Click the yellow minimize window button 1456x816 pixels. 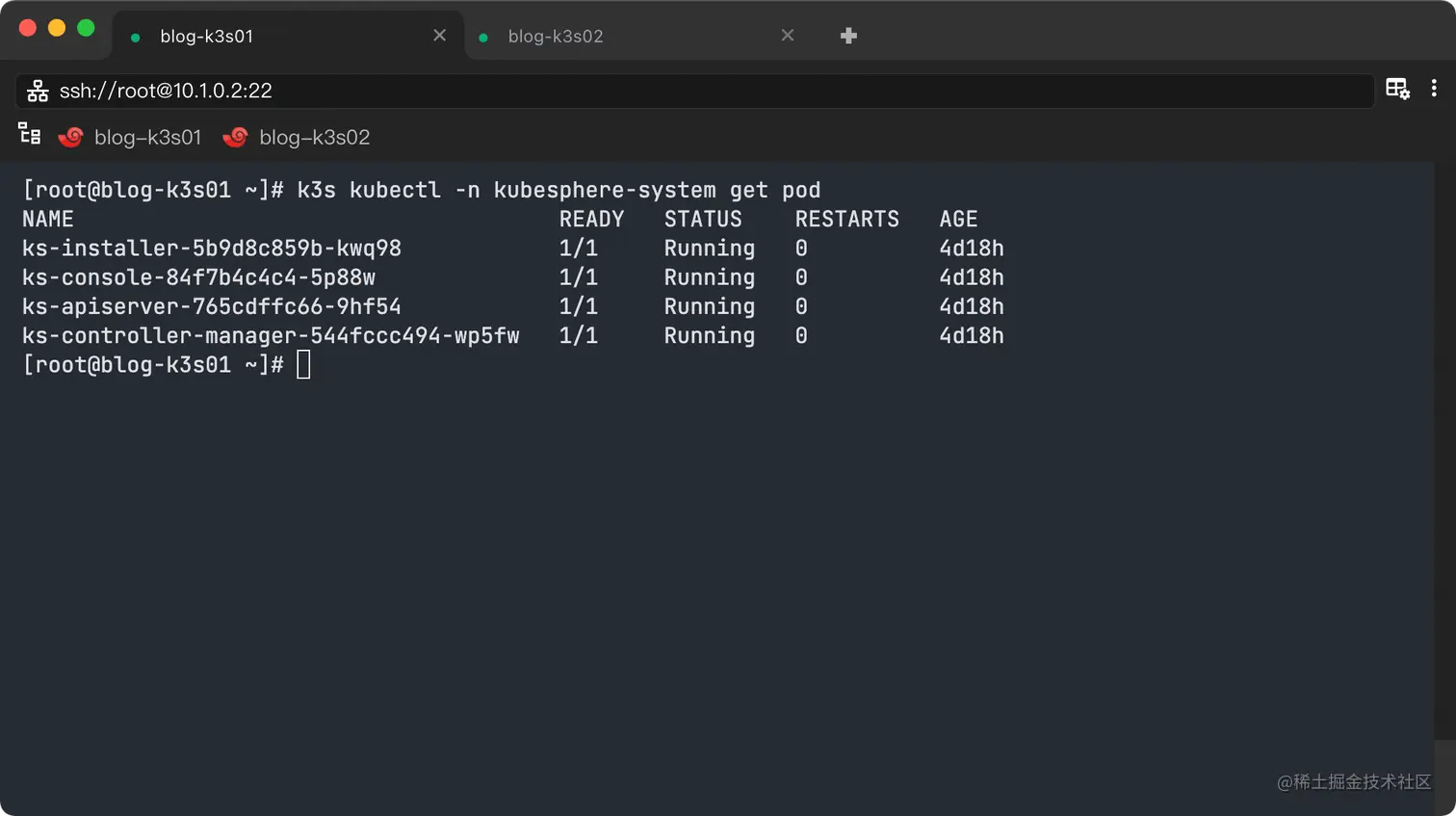tap(57, 28)
